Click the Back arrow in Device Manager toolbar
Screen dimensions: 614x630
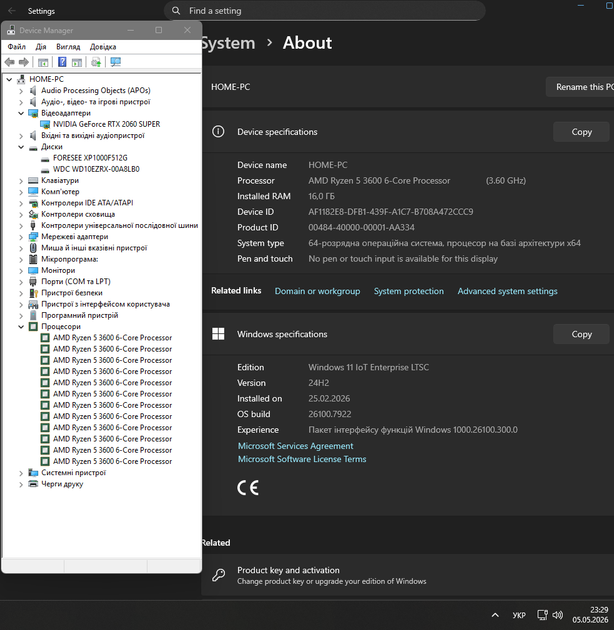click(10, 62)
